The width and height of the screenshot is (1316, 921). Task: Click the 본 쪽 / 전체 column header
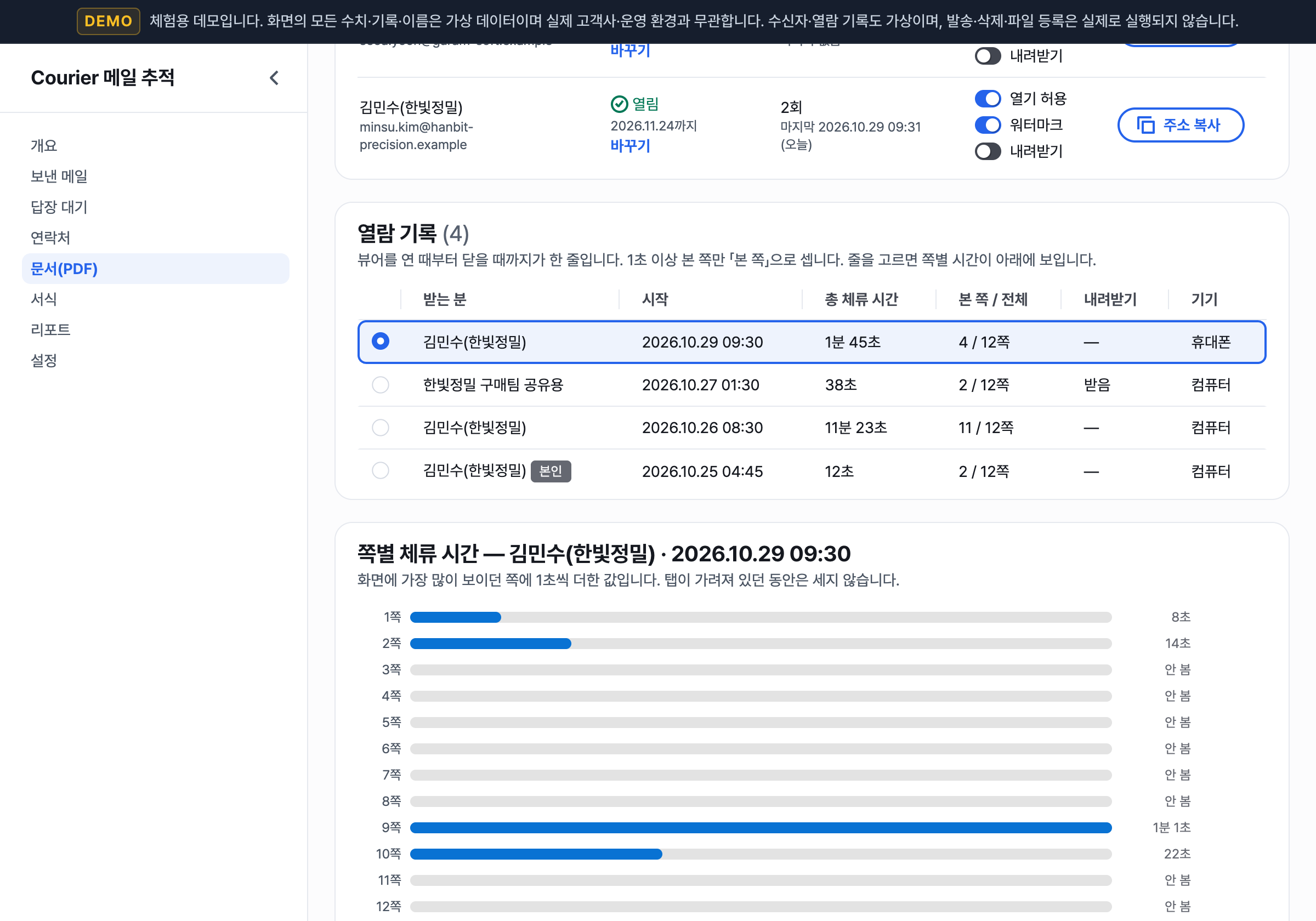click(993, 299)
